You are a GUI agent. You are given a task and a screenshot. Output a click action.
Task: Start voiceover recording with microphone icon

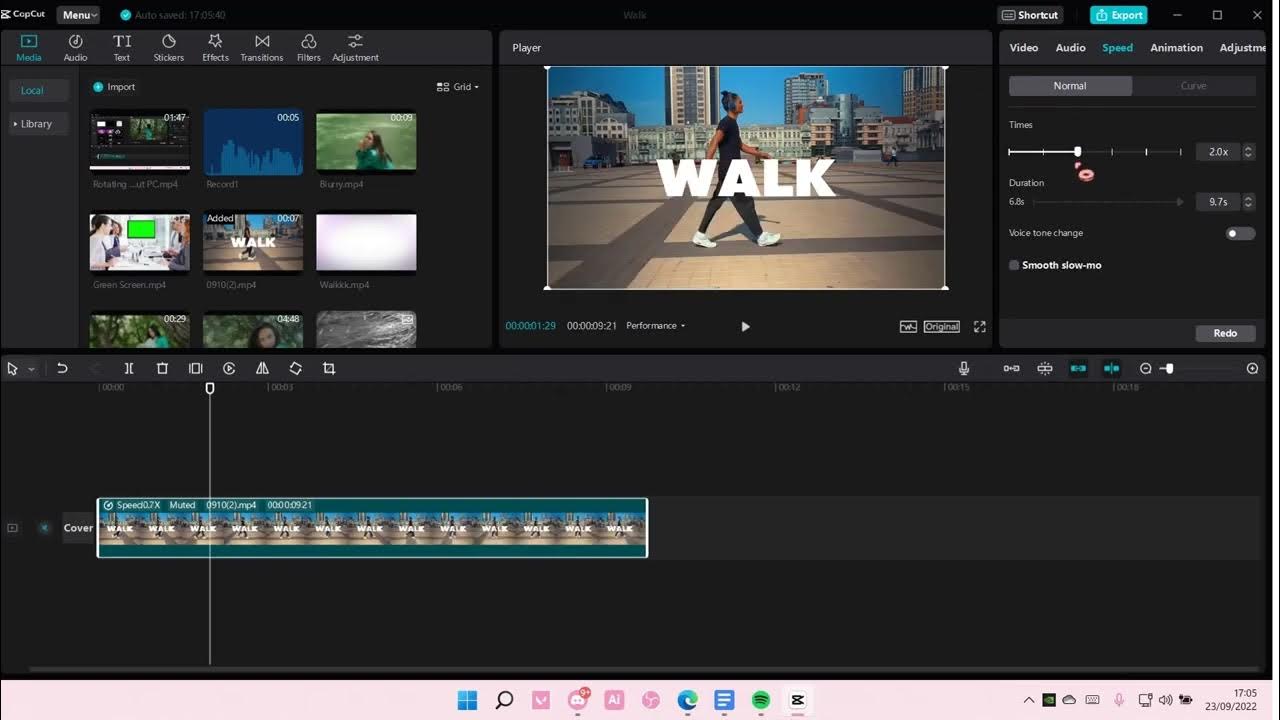tap(964, 369)
